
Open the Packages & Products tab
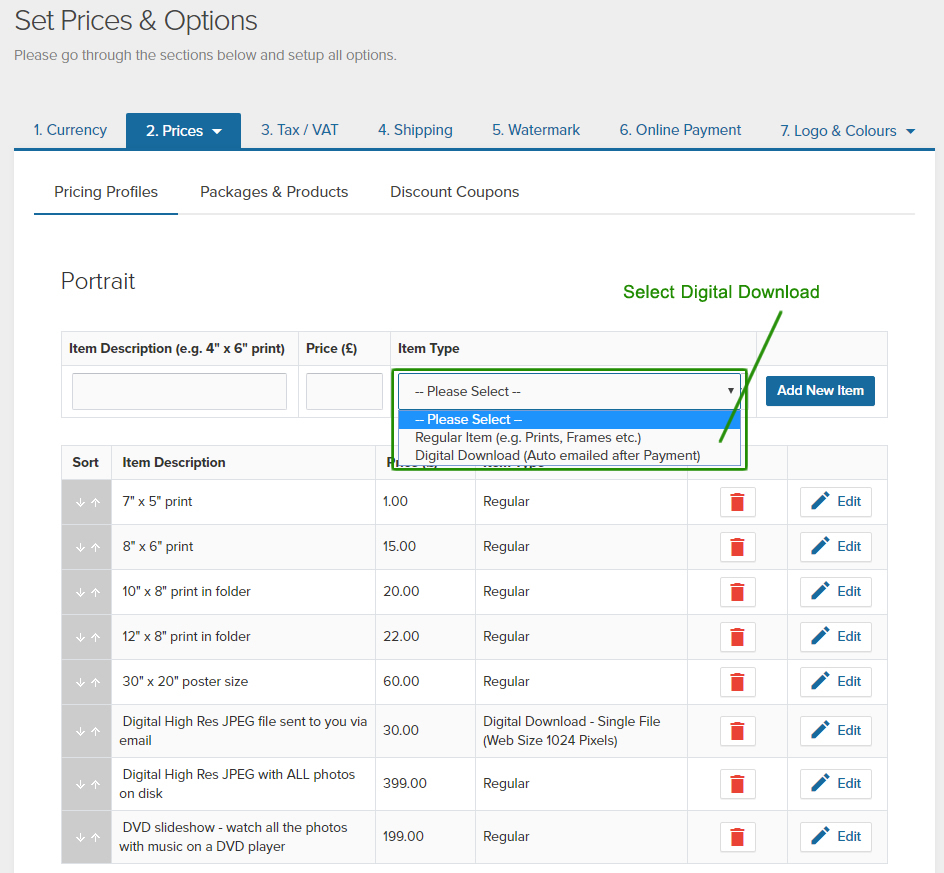[x=274, y=192]
